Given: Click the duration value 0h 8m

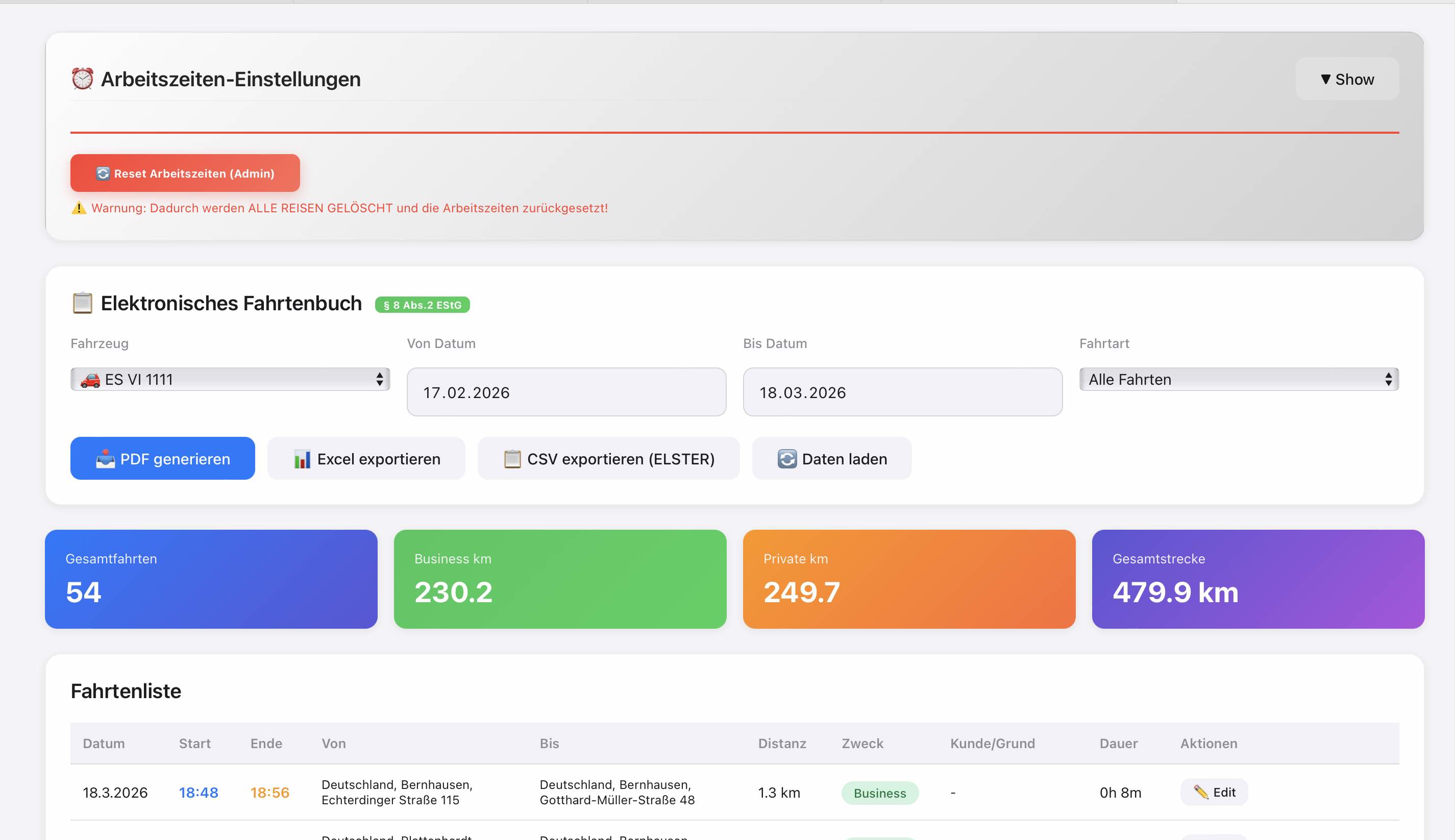Looking at the screenshot, I should tap(1120, 793).
